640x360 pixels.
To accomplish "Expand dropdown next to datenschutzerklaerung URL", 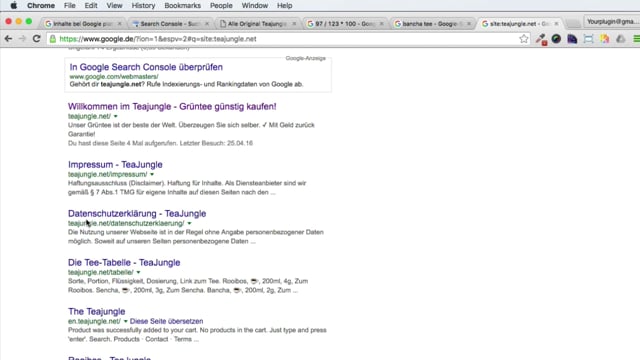I will pos(189,223).
